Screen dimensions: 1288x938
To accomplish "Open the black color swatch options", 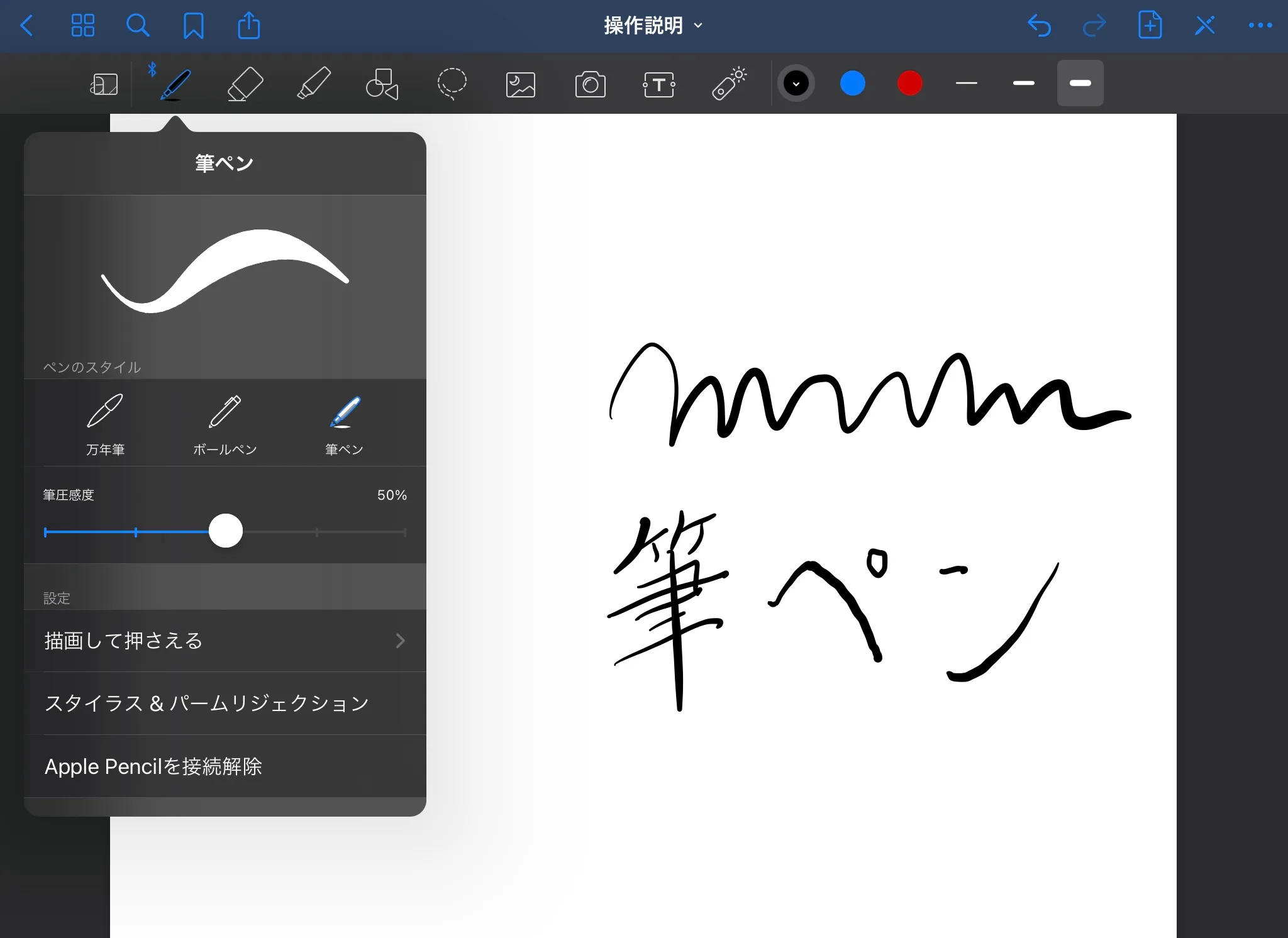I will click(x=796, y=84).
